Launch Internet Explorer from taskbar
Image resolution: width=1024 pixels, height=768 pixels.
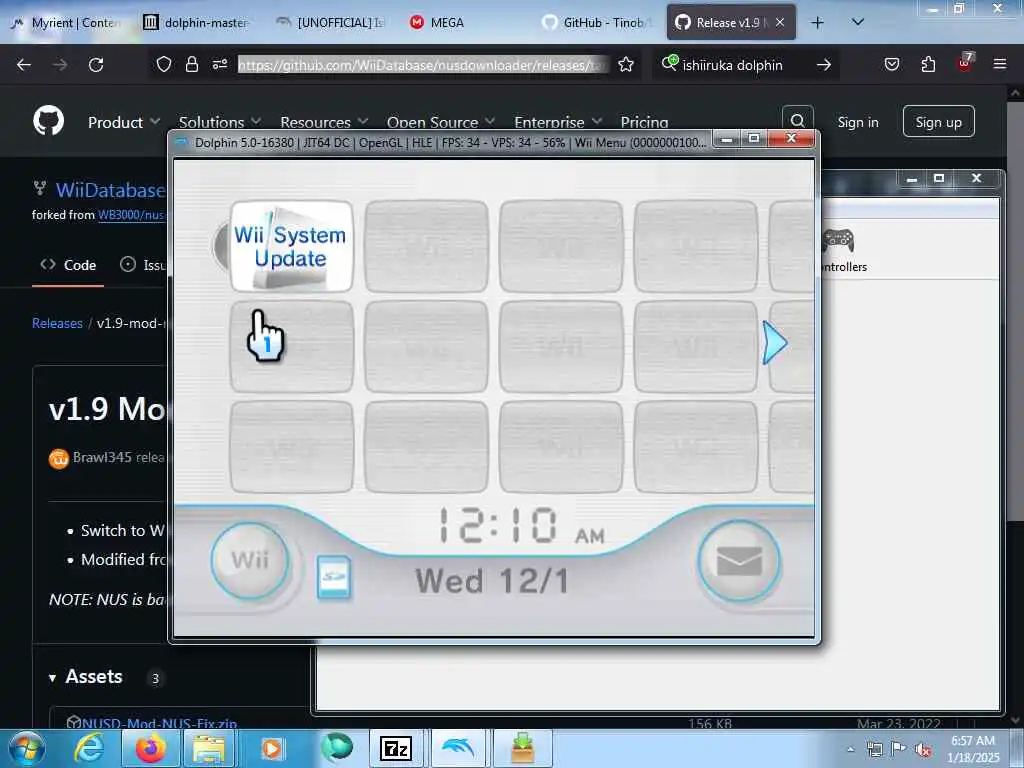pos(89,748)
